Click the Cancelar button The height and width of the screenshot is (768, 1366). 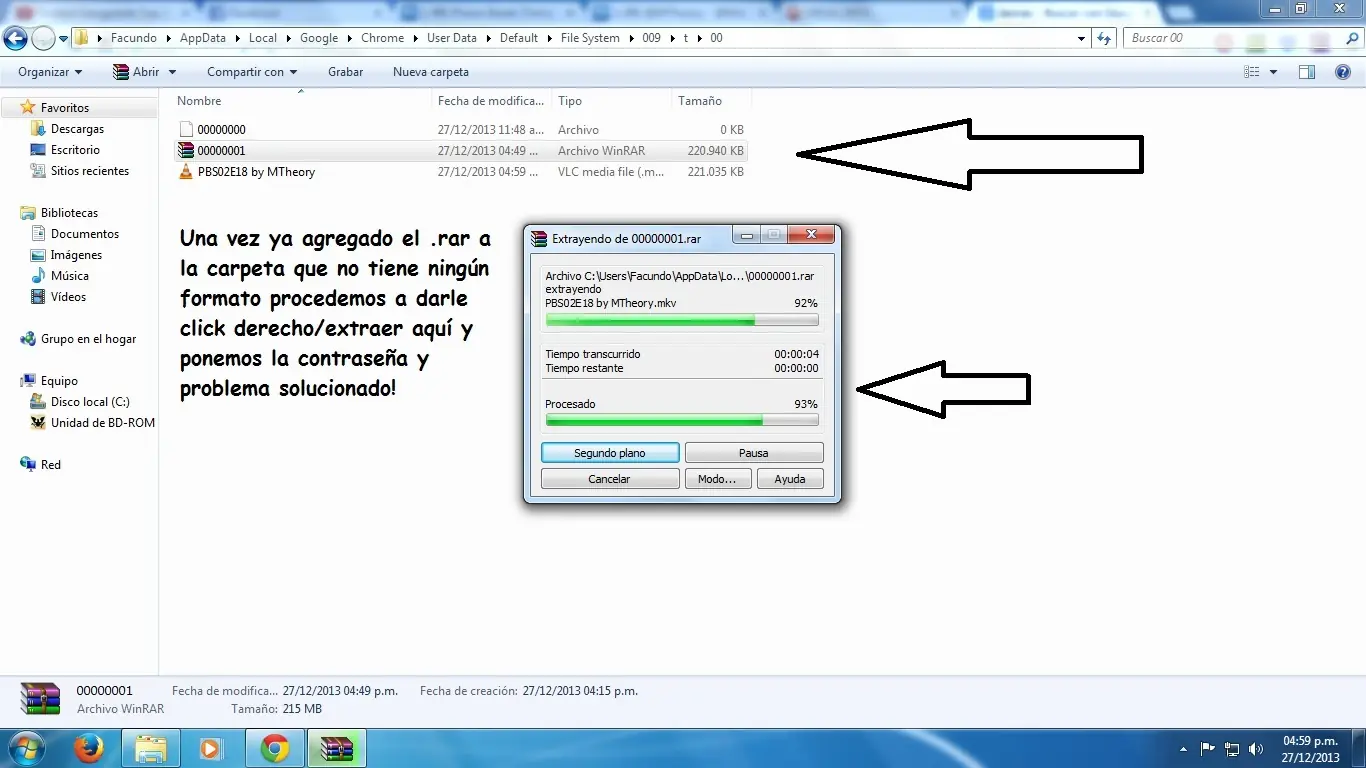(610, 479)
